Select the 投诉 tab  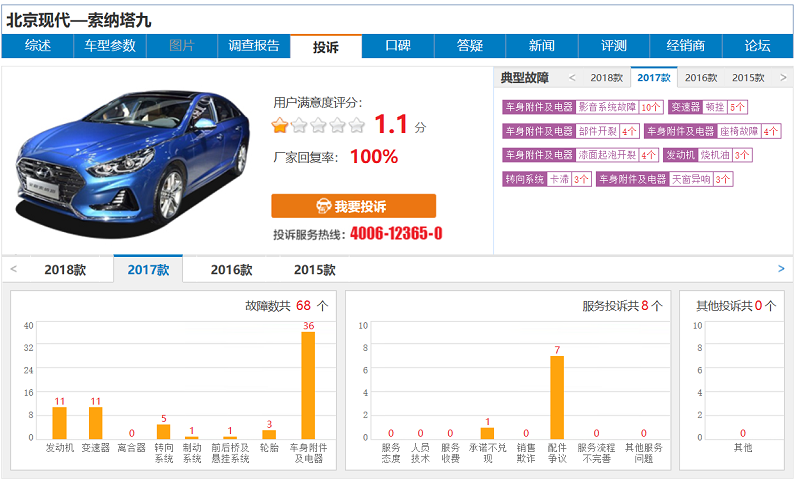(x=326, y=47)
